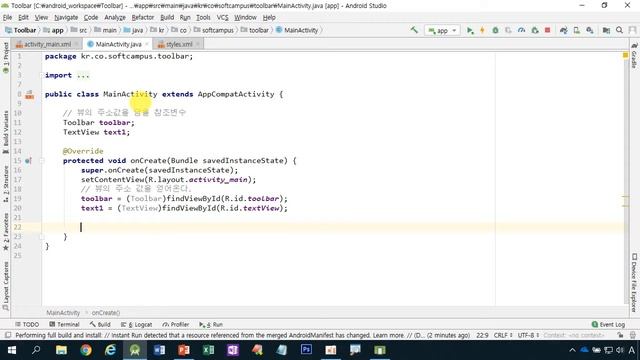Run the app with the green play icon
Viewport: 640px width, 360px height.
470,30
